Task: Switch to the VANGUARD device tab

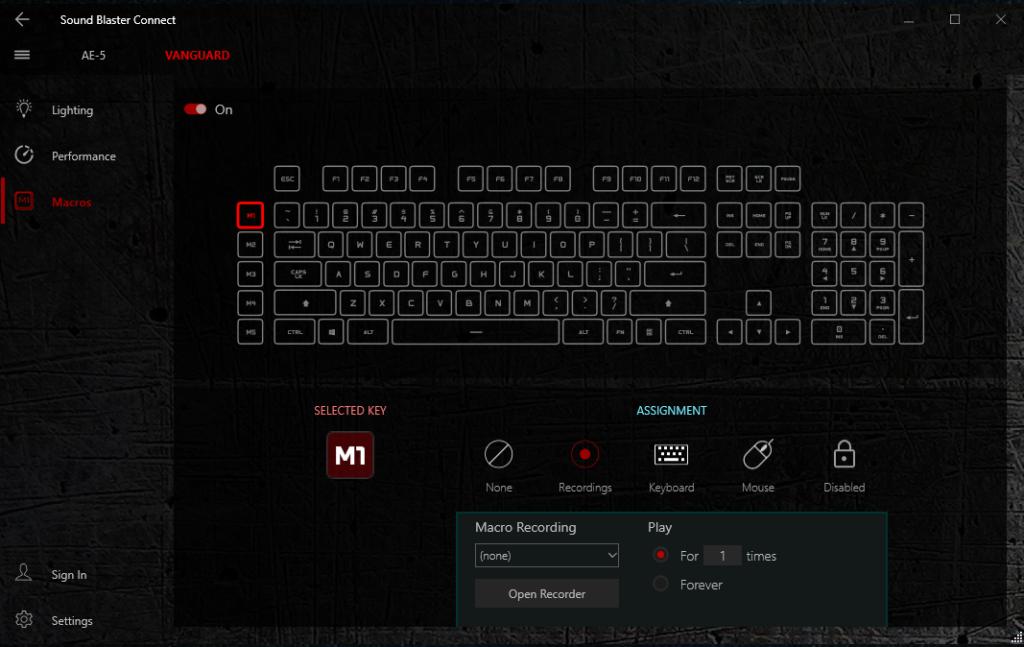Action: click(197, 55)
